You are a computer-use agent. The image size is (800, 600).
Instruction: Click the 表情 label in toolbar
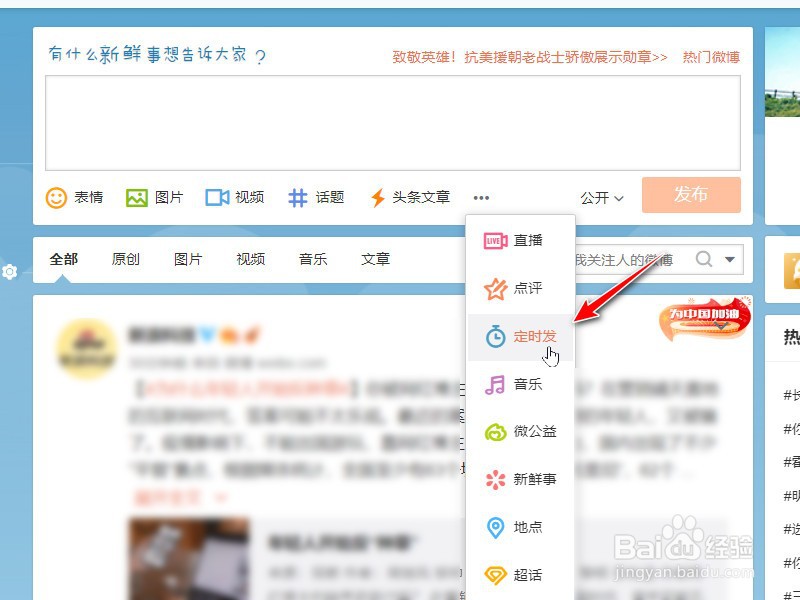click(x=89, y=197)
